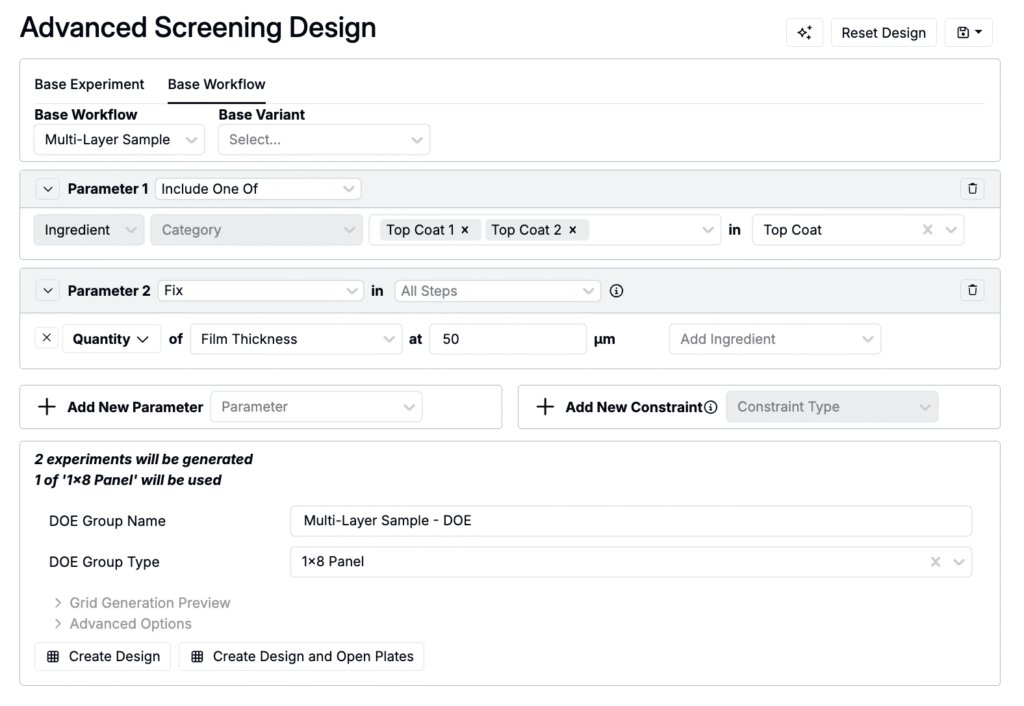Open the save options icon menu
This screenshot has width=1024, height=706.
[968, 33]
